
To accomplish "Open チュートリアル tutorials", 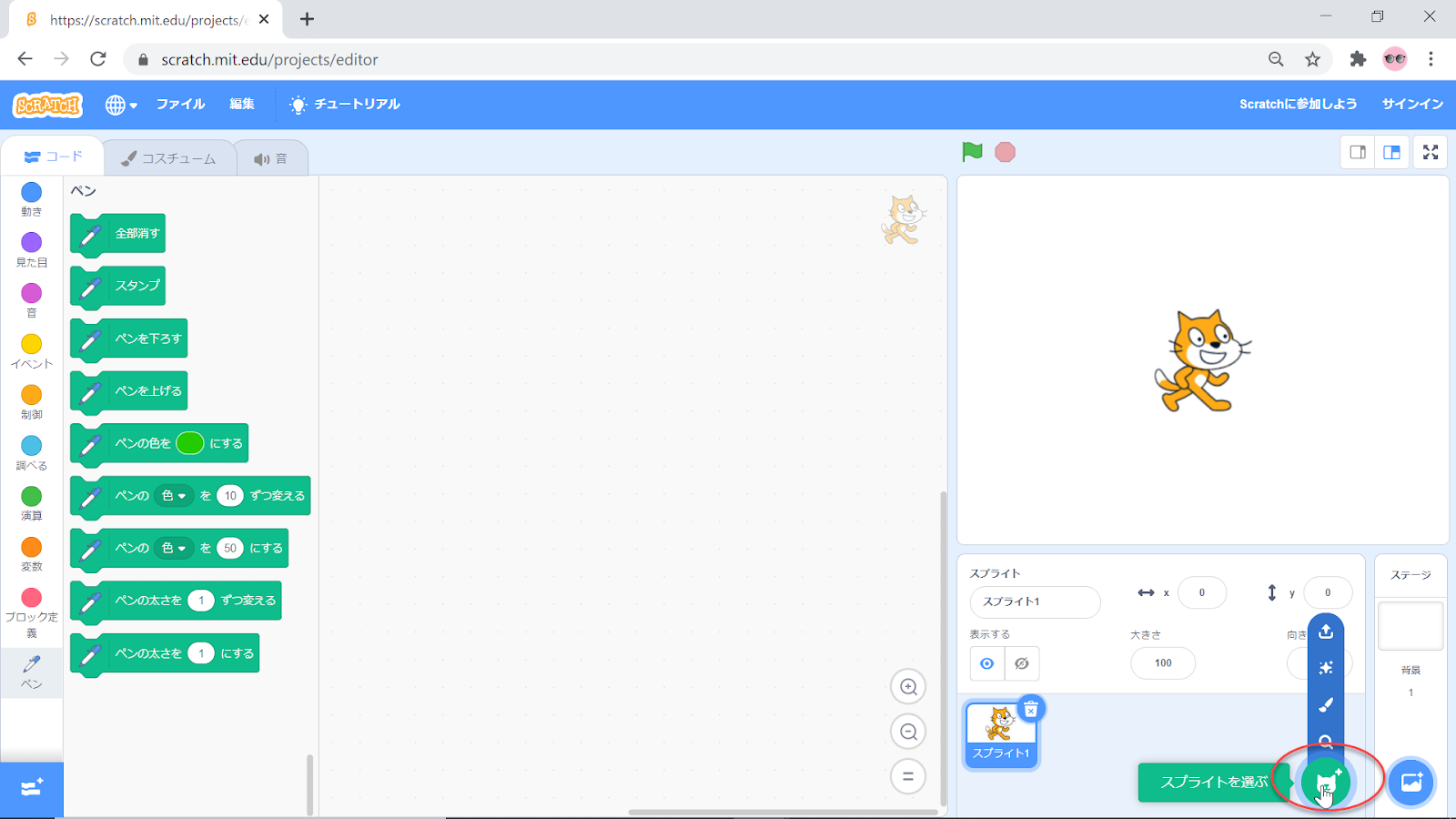I will click(x=345, y=105).
